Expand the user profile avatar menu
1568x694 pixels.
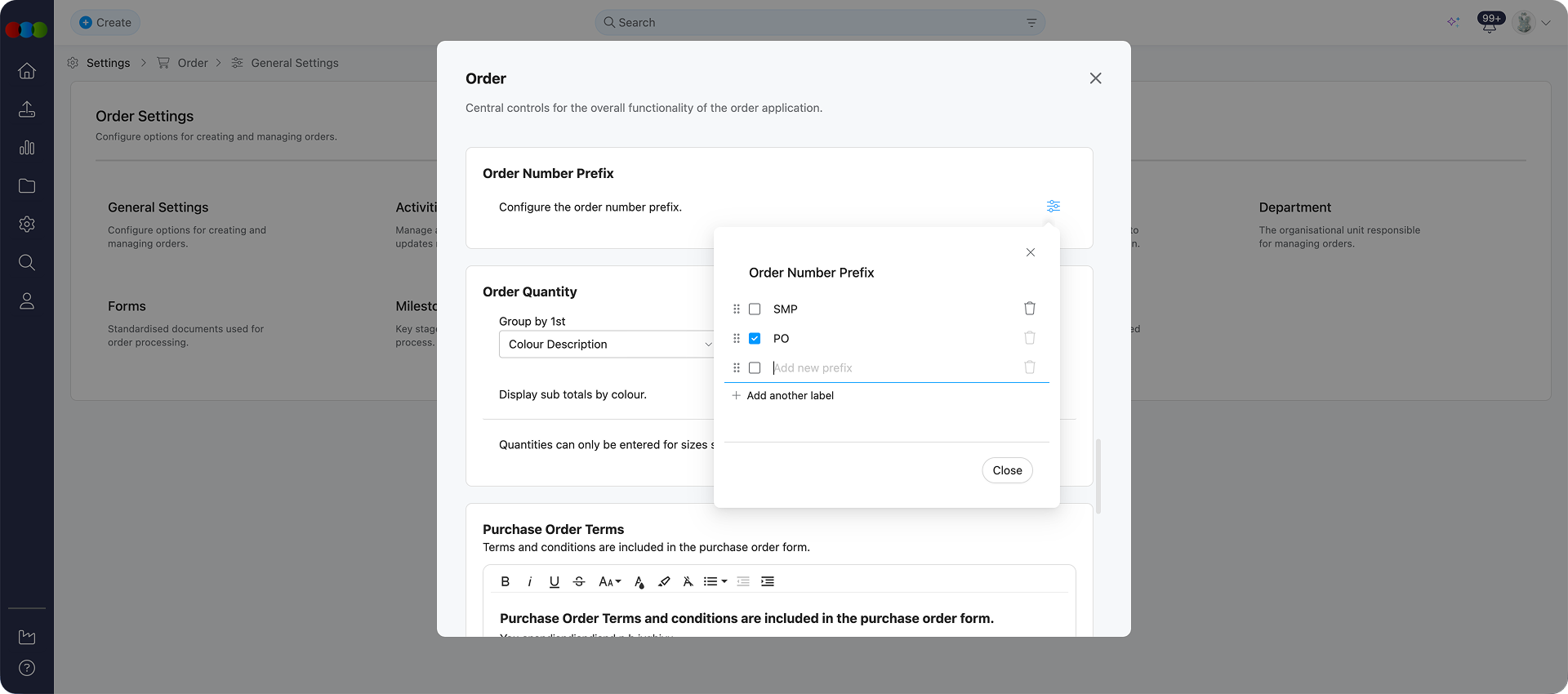(1532, 23)
